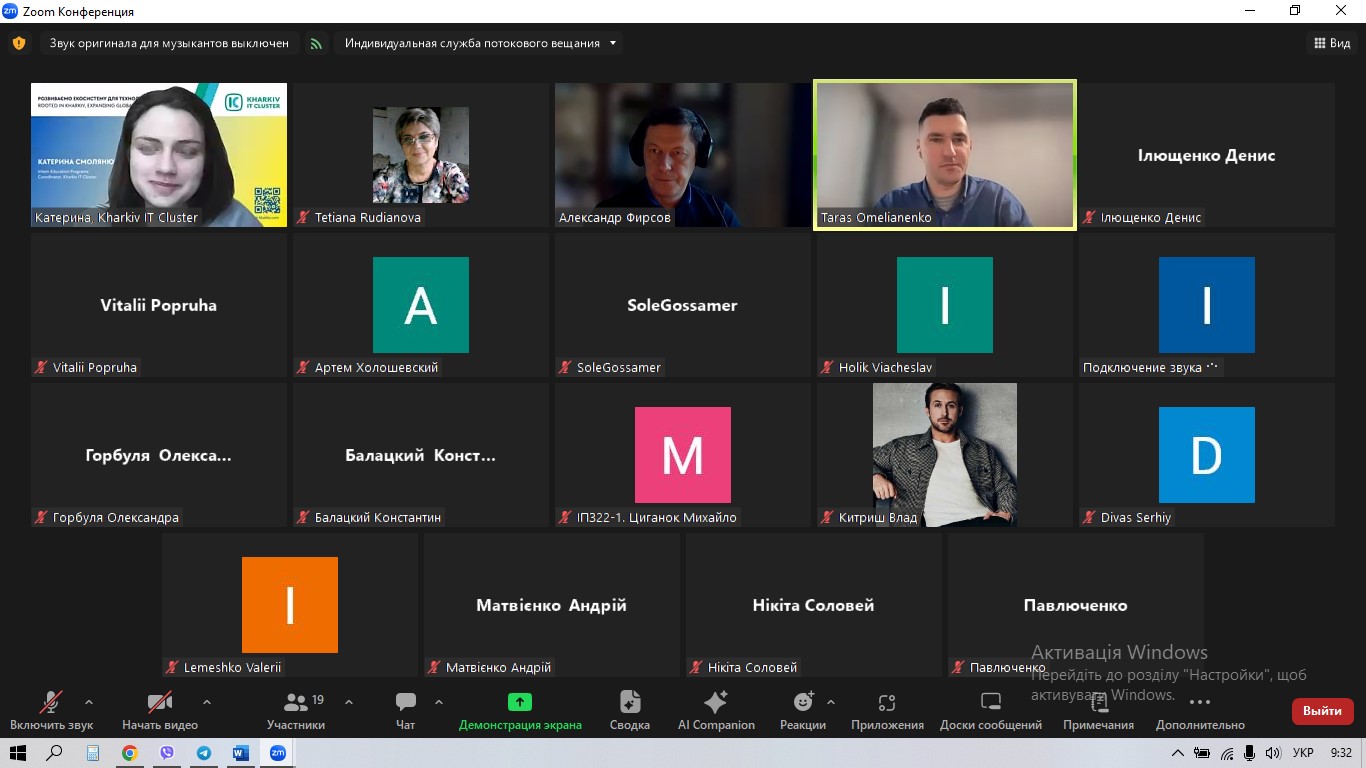Click Divas Serhiy blue D avatar
This screenshot has width=1366, height=768.
tap(1207, 455)
